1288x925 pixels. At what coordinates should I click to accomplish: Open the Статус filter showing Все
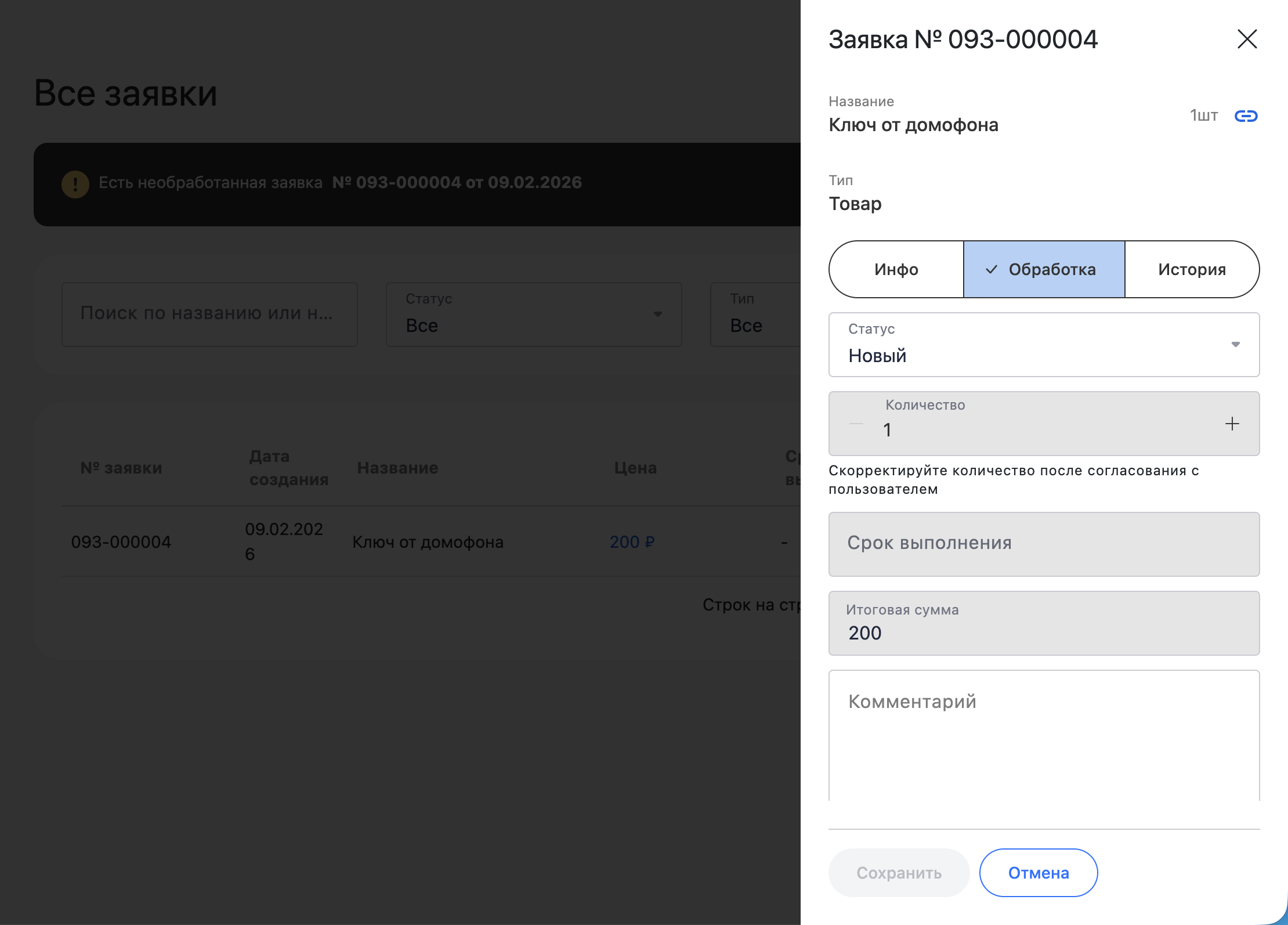[533, 315]
